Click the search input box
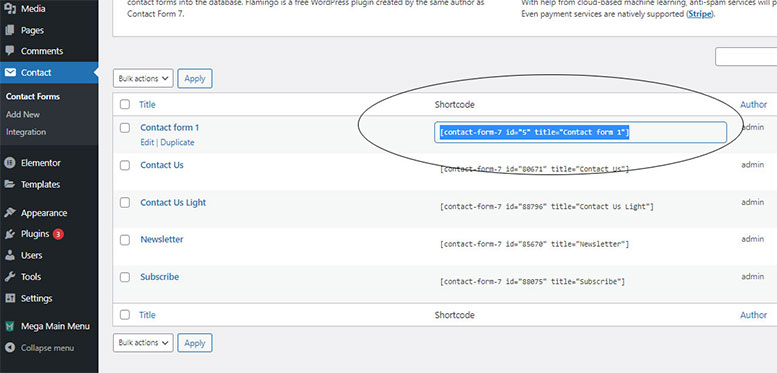The image size is (777, 373). click(x=746, y=56)
